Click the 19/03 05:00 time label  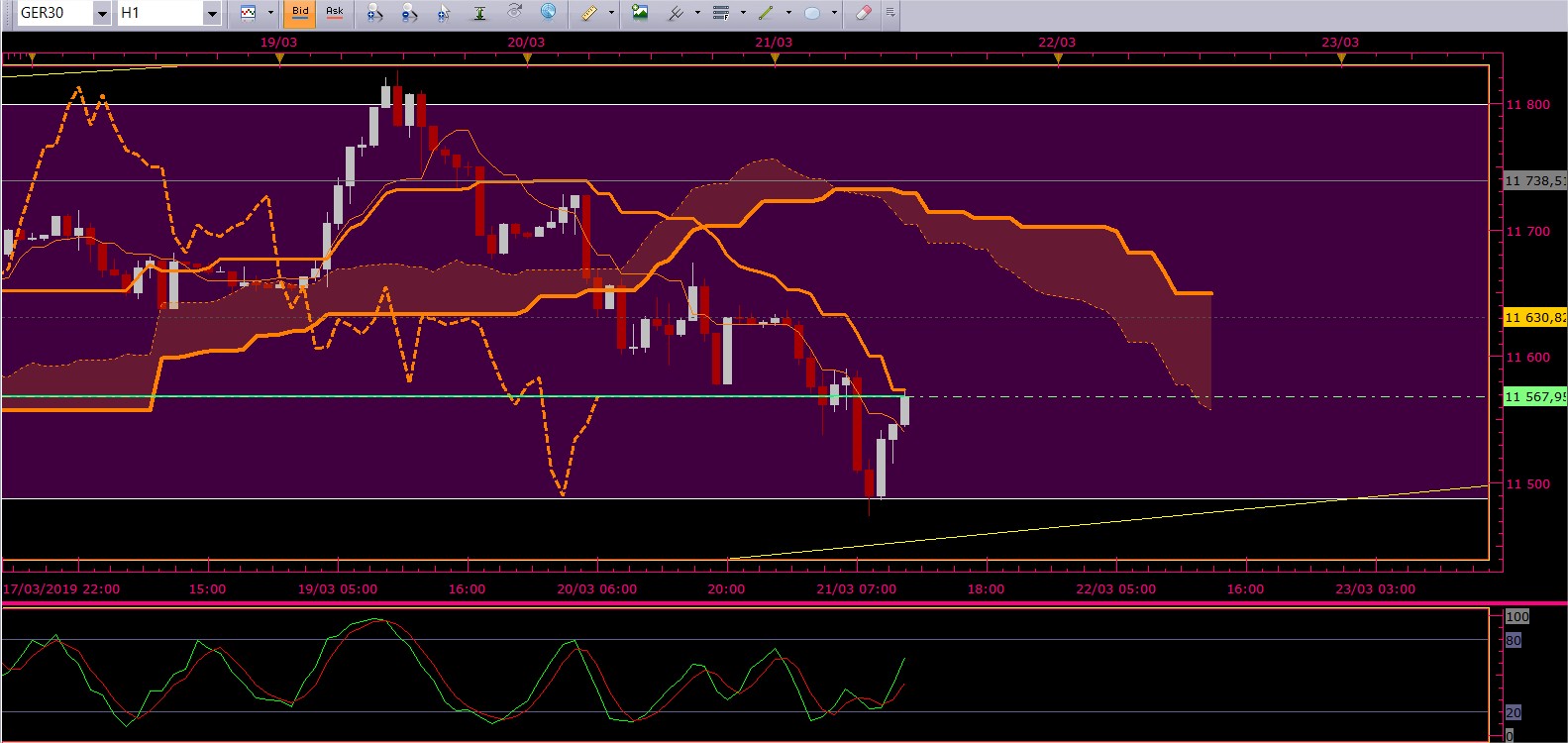point(338,588)
